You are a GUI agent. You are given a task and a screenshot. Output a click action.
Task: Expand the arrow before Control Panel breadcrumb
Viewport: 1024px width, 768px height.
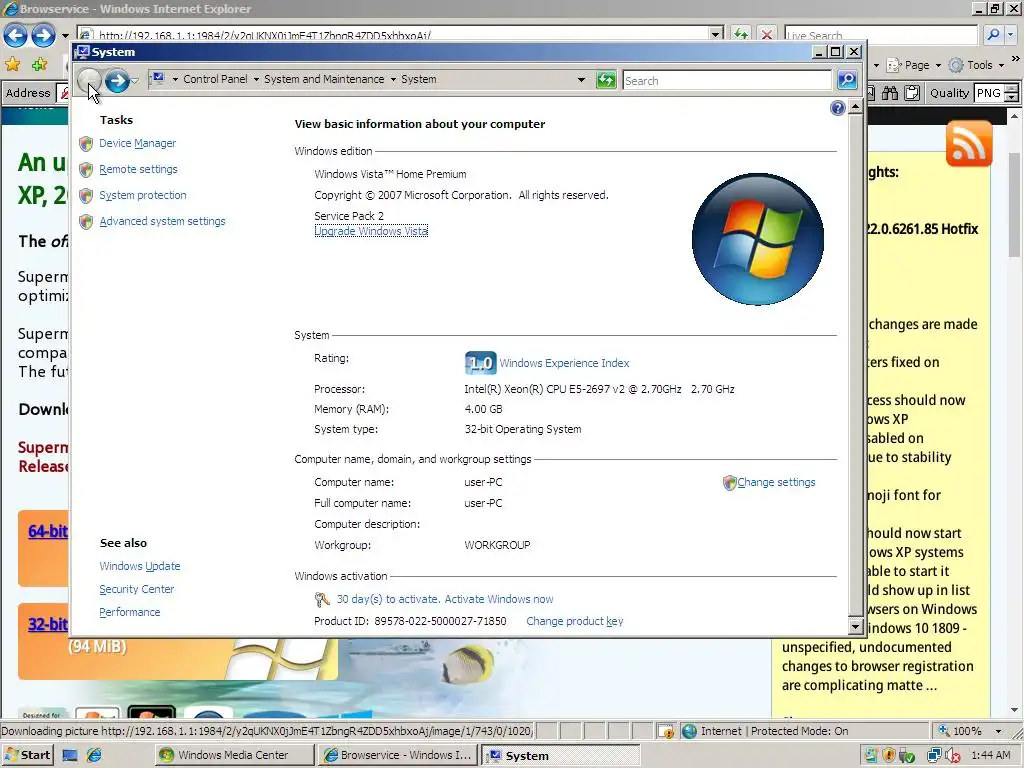pos(175,80)
